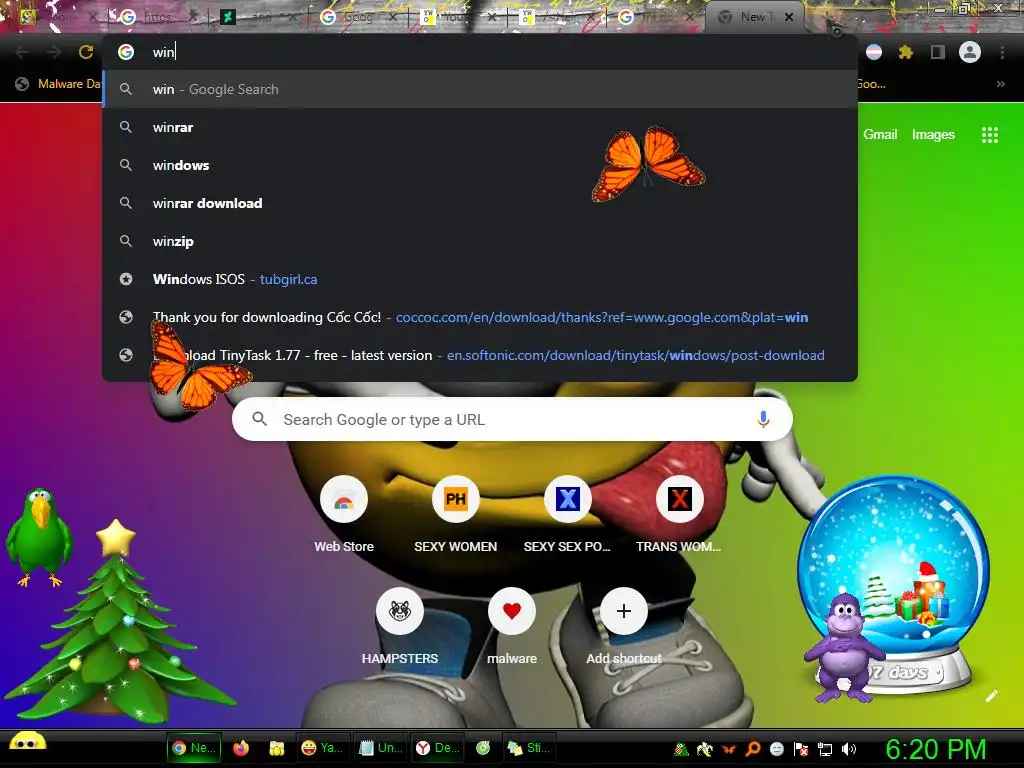Screen dimensions: 1024x768
Task: Select the Cốc Cốc download history suggestion
Action: [x=480, y=317]
